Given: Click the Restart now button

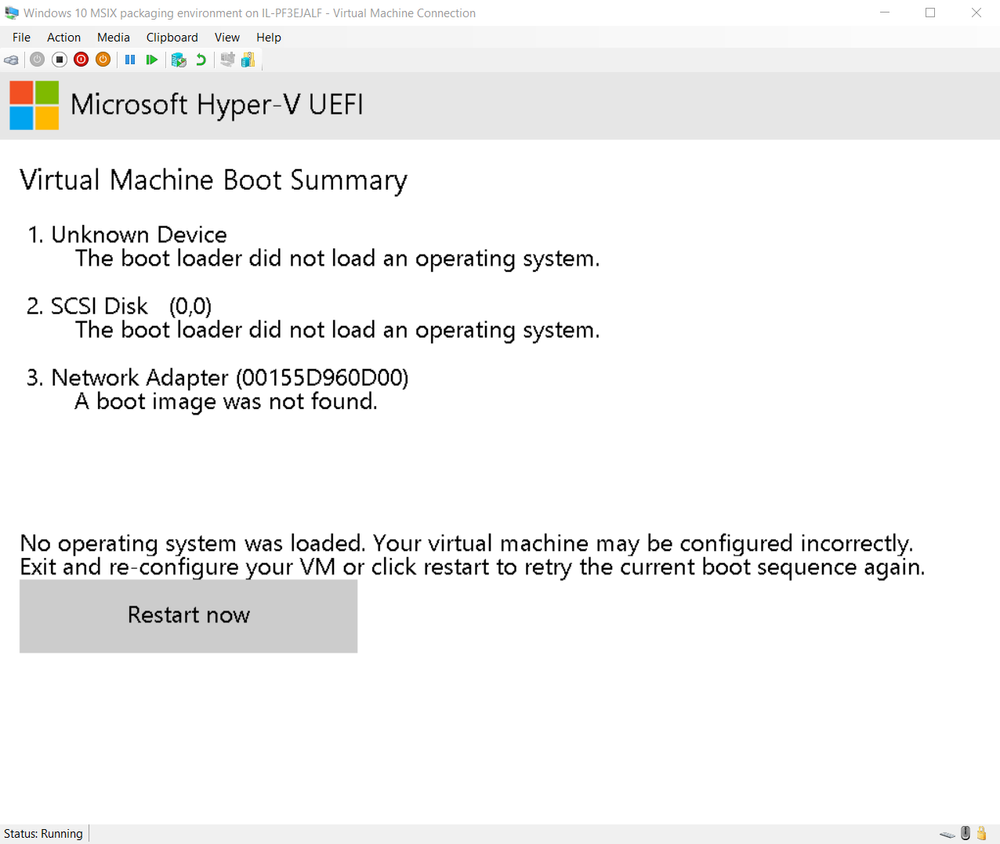Looking at the screenshot, I should pos(188,616).
